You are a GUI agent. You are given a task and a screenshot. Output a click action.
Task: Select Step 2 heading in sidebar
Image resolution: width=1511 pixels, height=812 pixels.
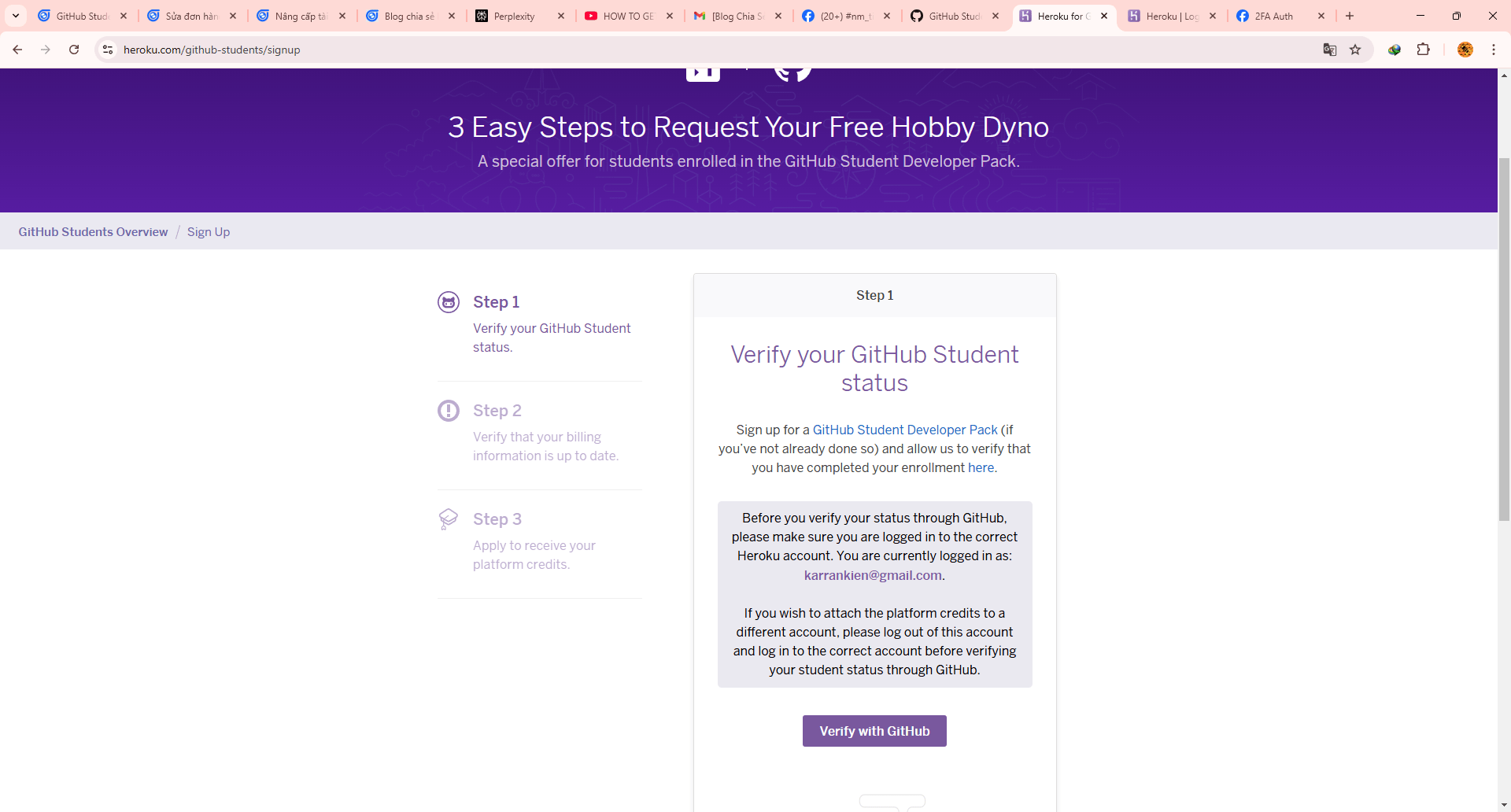[497, 411]
